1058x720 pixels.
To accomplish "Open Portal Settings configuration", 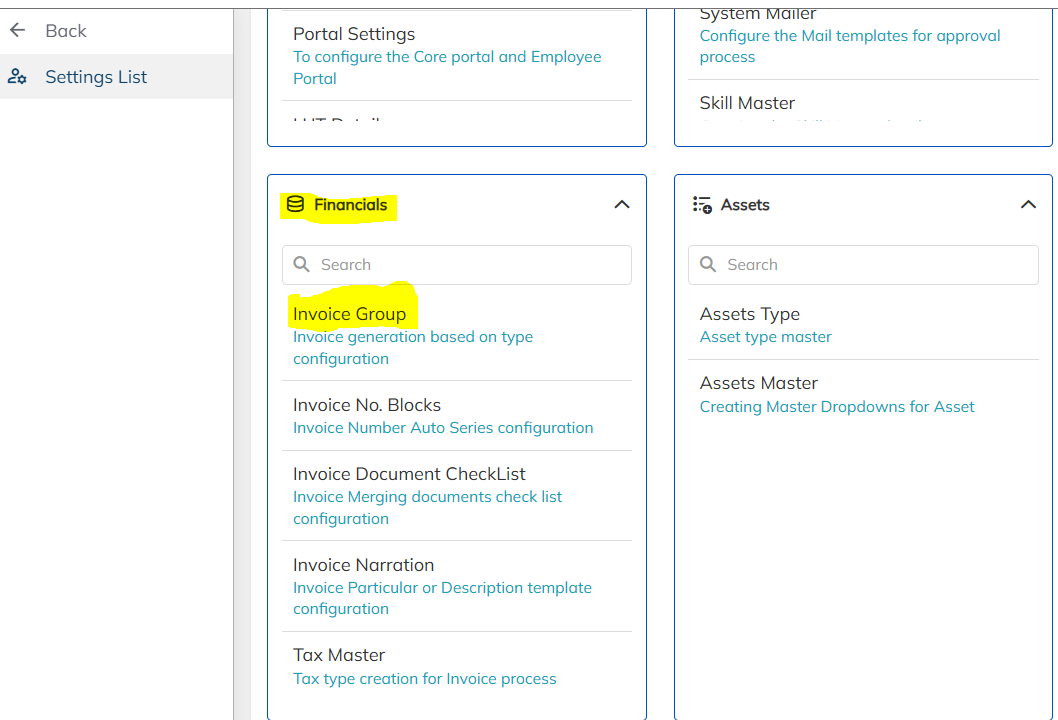I will [354, 34].
